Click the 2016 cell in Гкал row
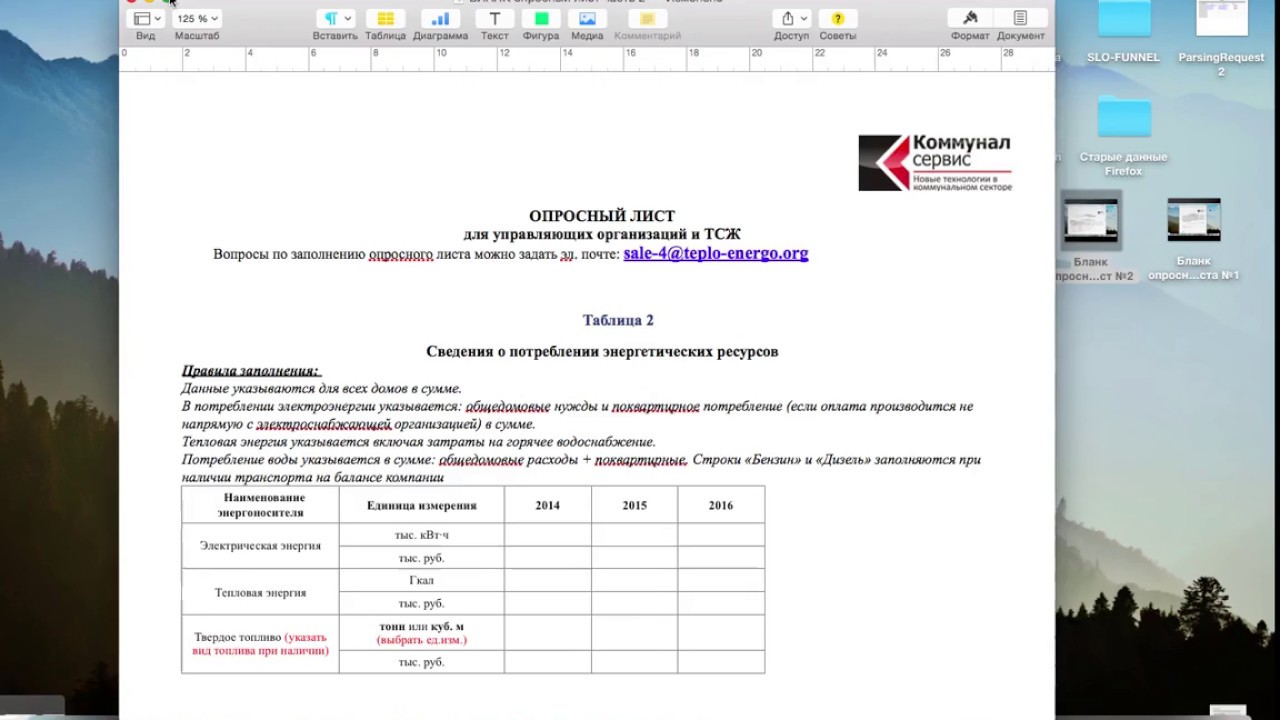This screenshot has width=1280, height=720. (721, 580)
